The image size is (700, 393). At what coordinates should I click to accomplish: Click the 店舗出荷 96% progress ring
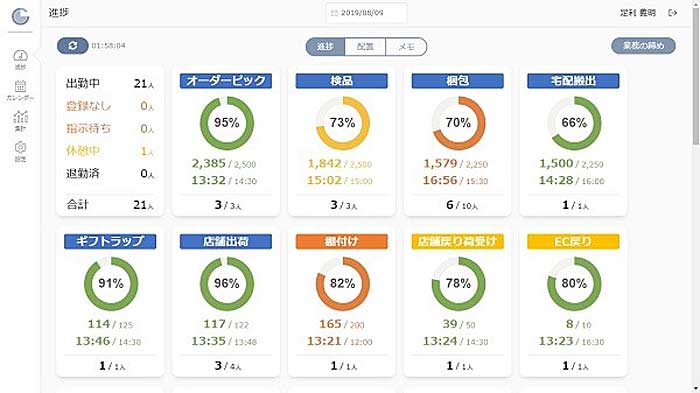[227, 284]
